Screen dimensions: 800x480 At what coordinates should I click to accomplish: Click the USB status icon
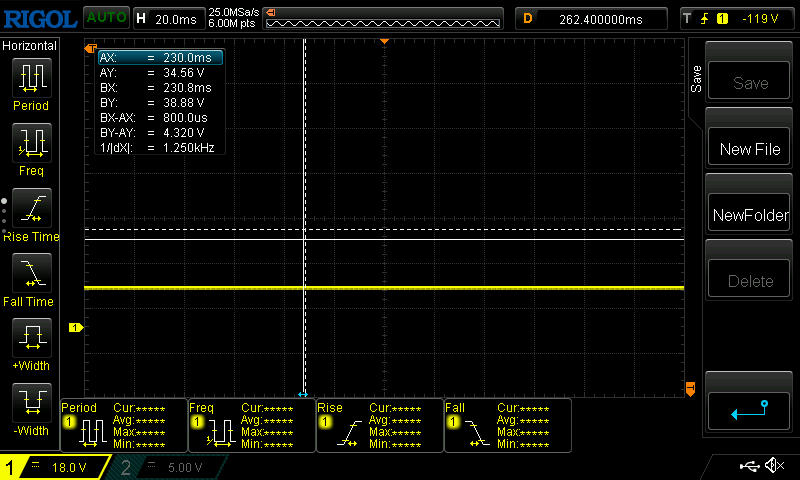pos(748,466)
